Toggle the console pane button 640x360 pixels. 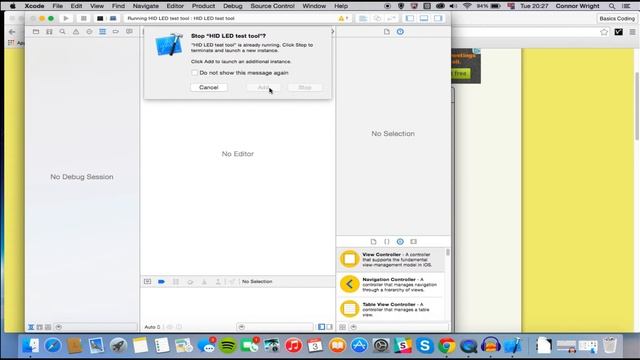point(329,327)
